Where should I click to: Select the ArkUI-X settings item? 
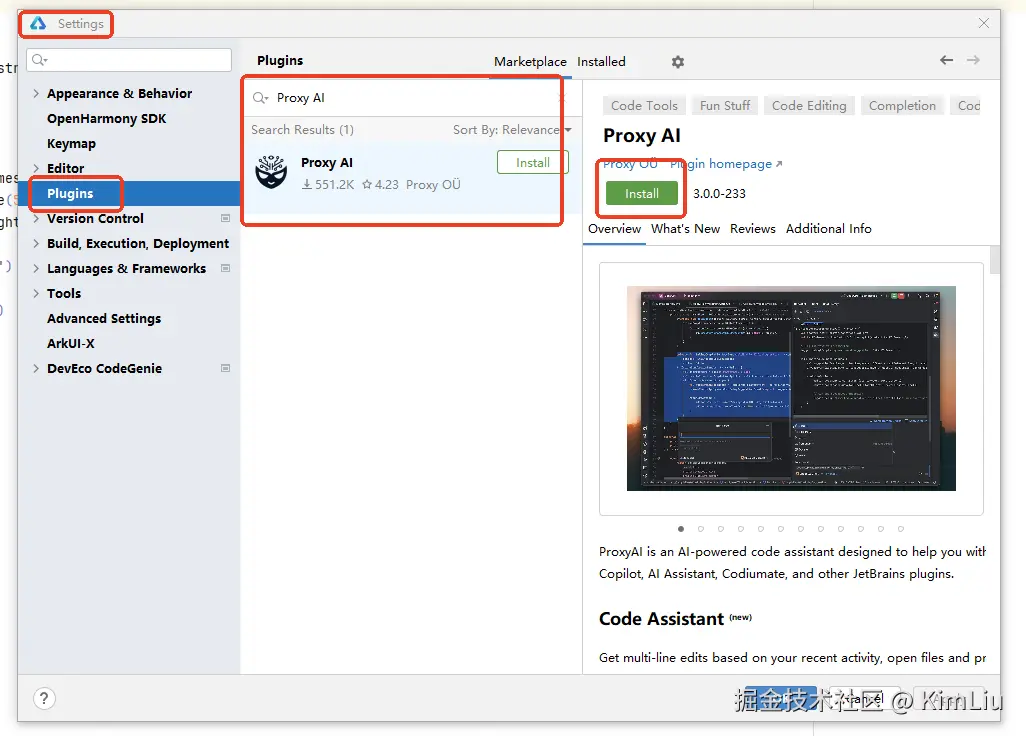71,343
